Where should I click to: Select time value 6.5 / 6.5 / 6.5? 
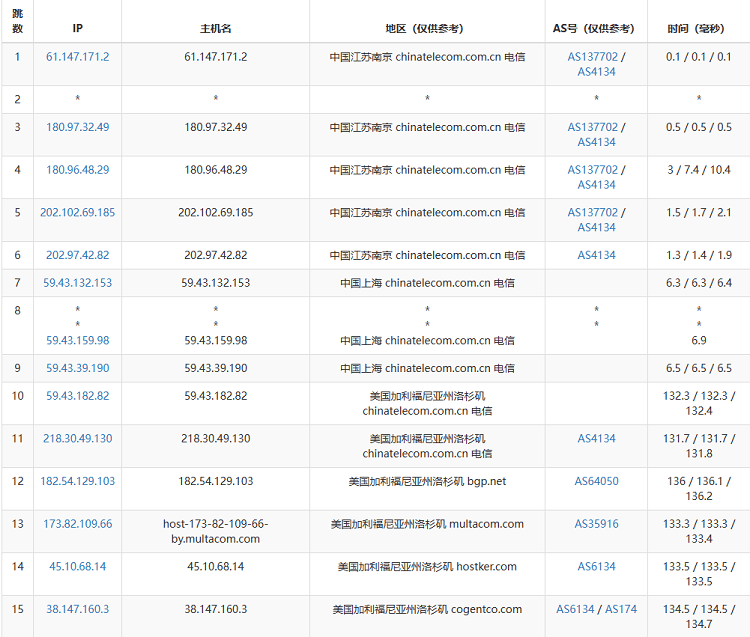click(x=698, y=368)
